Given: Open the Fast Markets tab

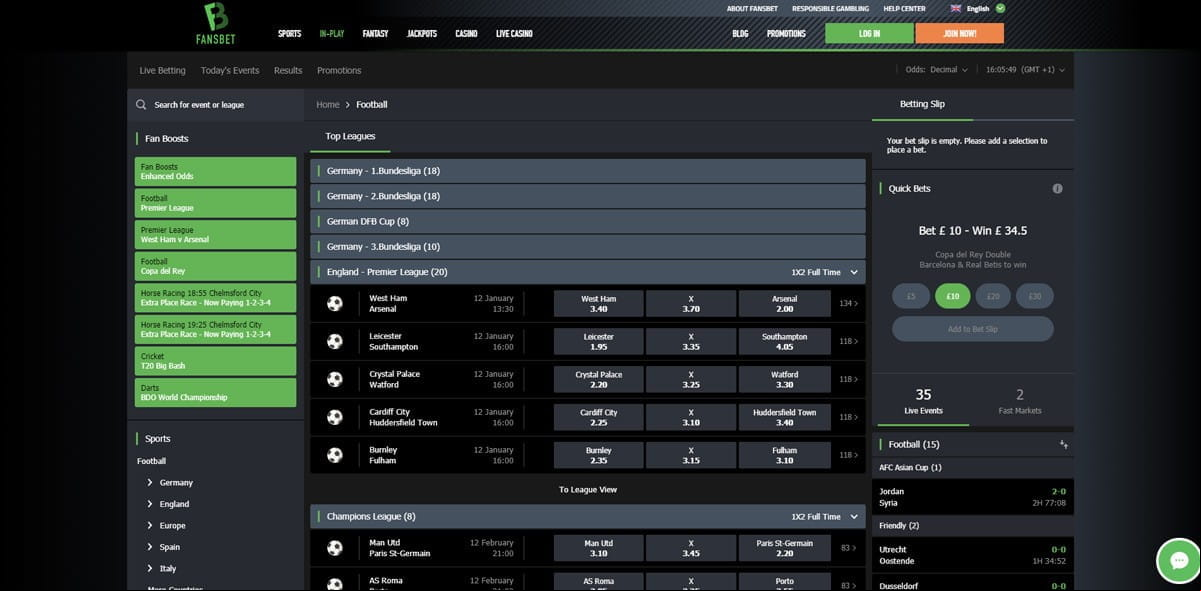Looking at the screenshot, I should (x=1019, y=401).
